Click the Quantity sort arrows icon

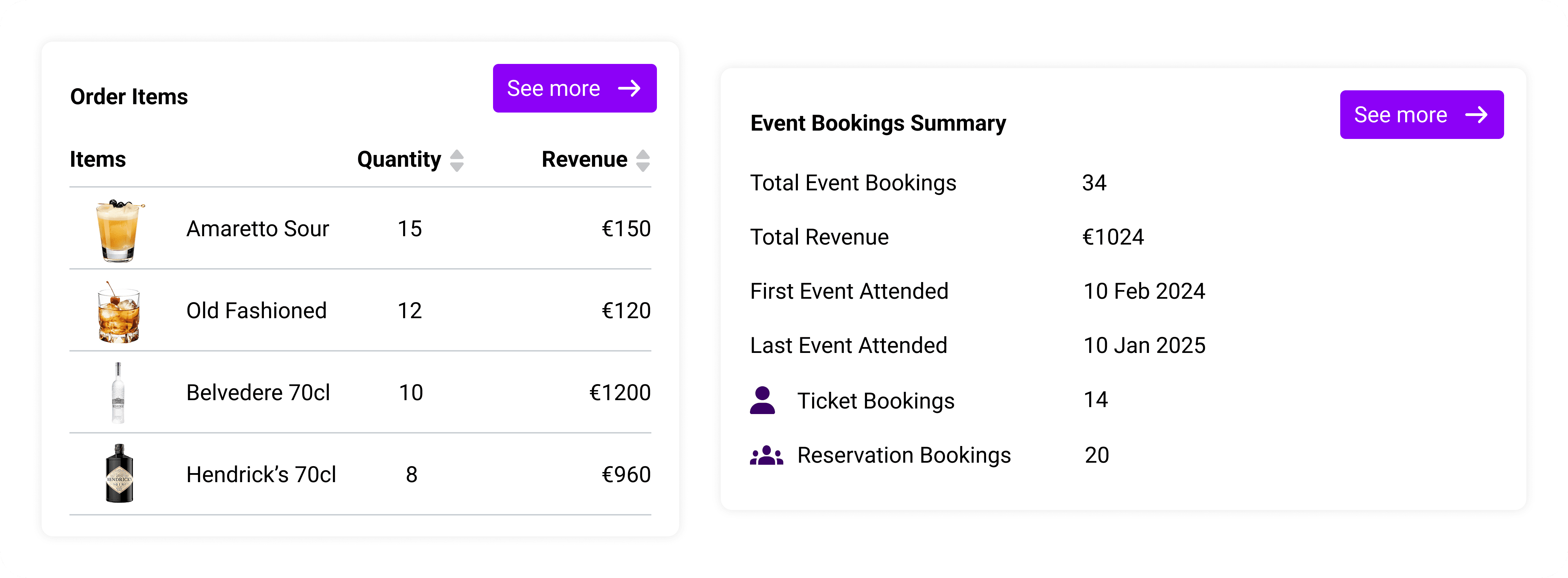pos(457,160)
